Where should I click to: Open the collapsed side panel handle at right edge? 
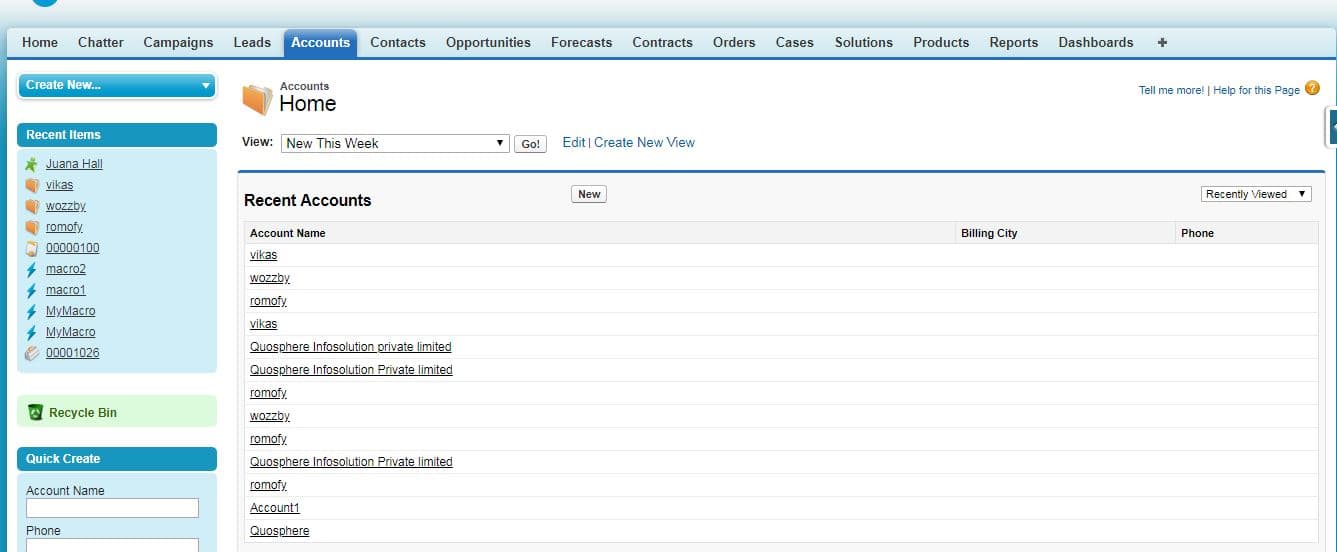(1331, 127)
